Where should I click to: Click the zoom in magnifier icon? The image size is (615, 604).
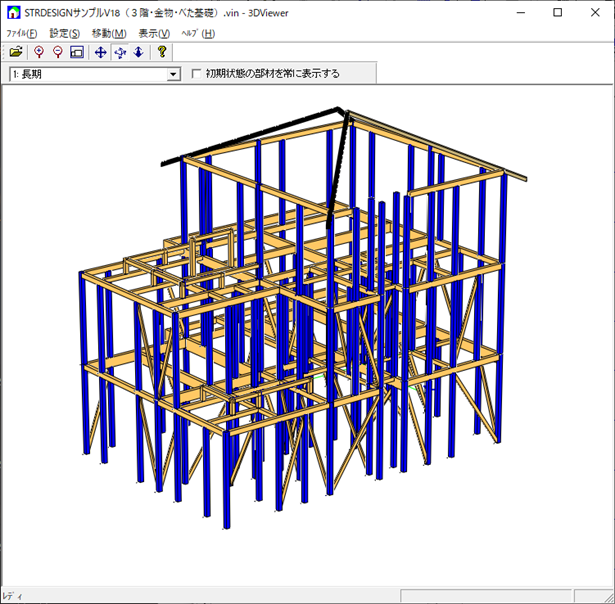39,52
